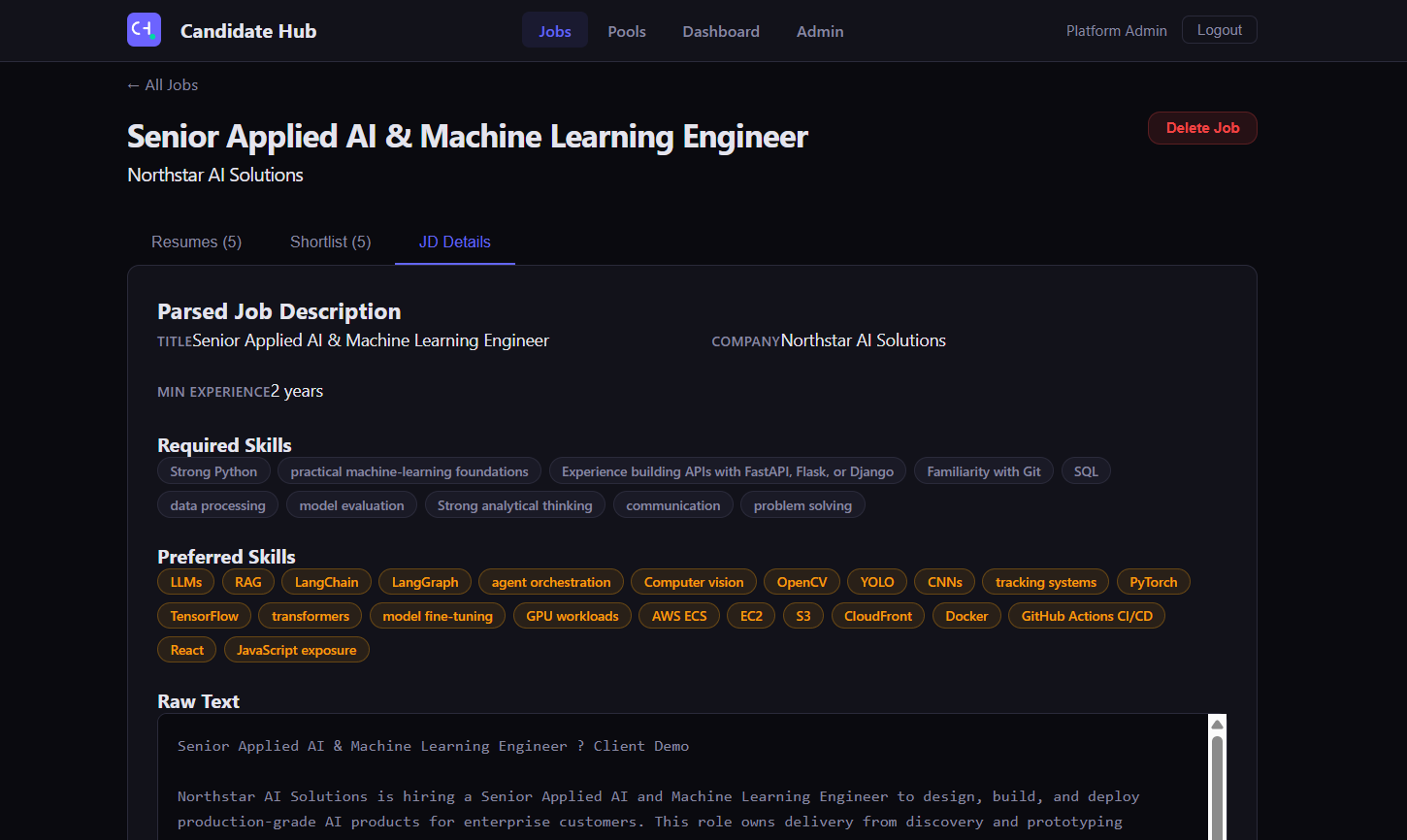Open the Admin navigation item
The image size is (1407, 840).
[x=820, y=31]
